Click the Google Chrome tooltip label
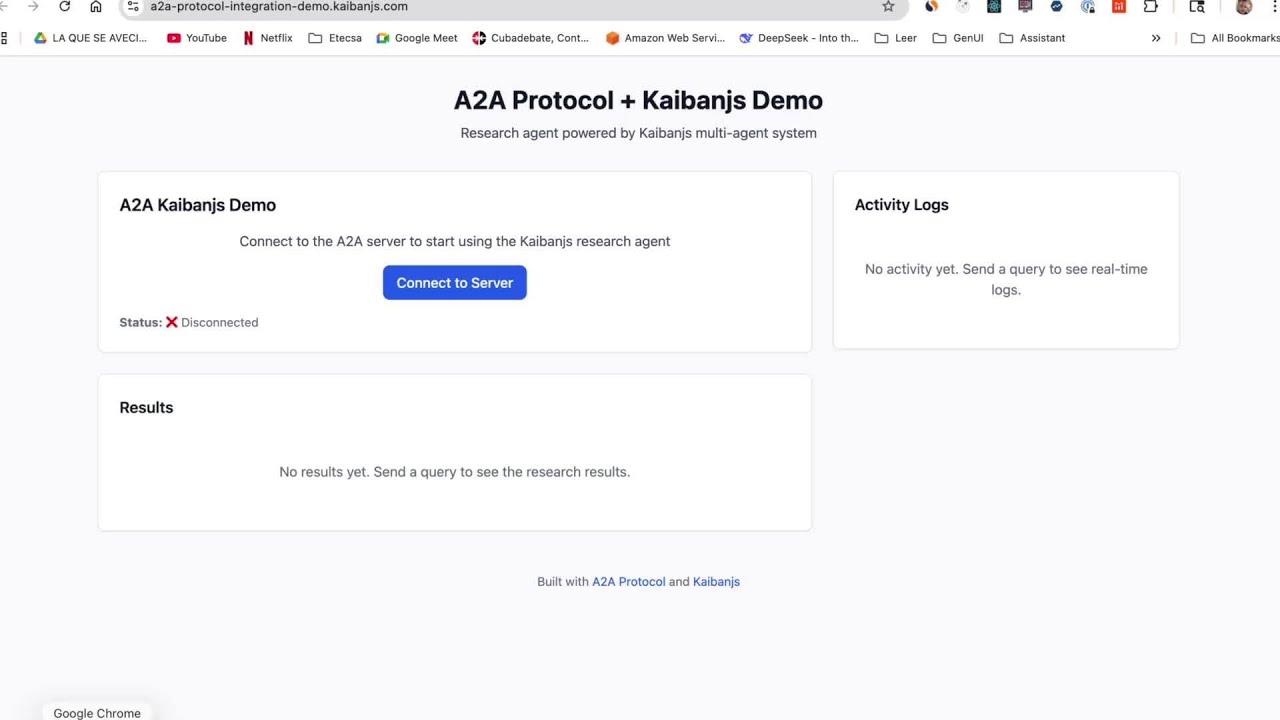 97,712
